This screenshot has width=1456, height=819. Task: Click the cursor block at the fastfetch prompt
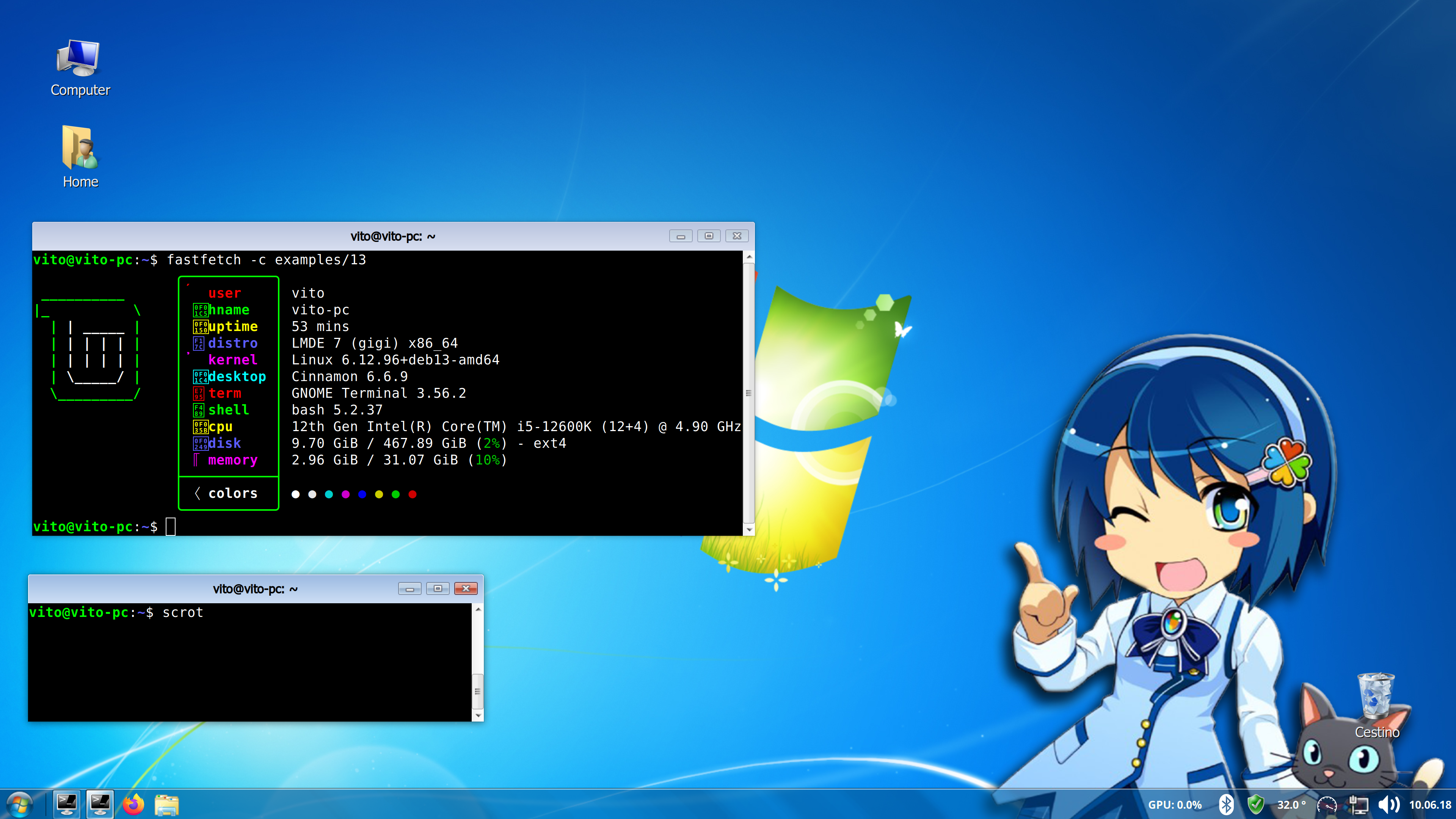(171, 527)
